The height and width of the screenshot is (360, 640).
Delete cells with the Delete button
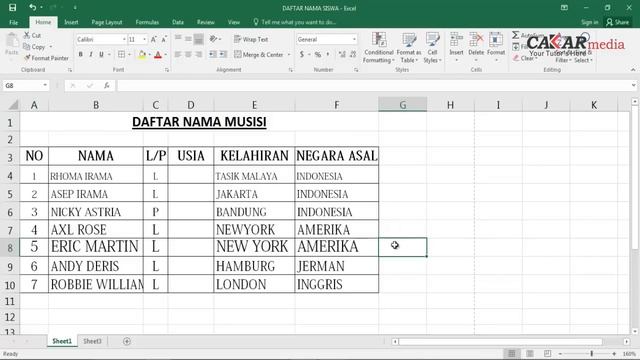(476, 47)
